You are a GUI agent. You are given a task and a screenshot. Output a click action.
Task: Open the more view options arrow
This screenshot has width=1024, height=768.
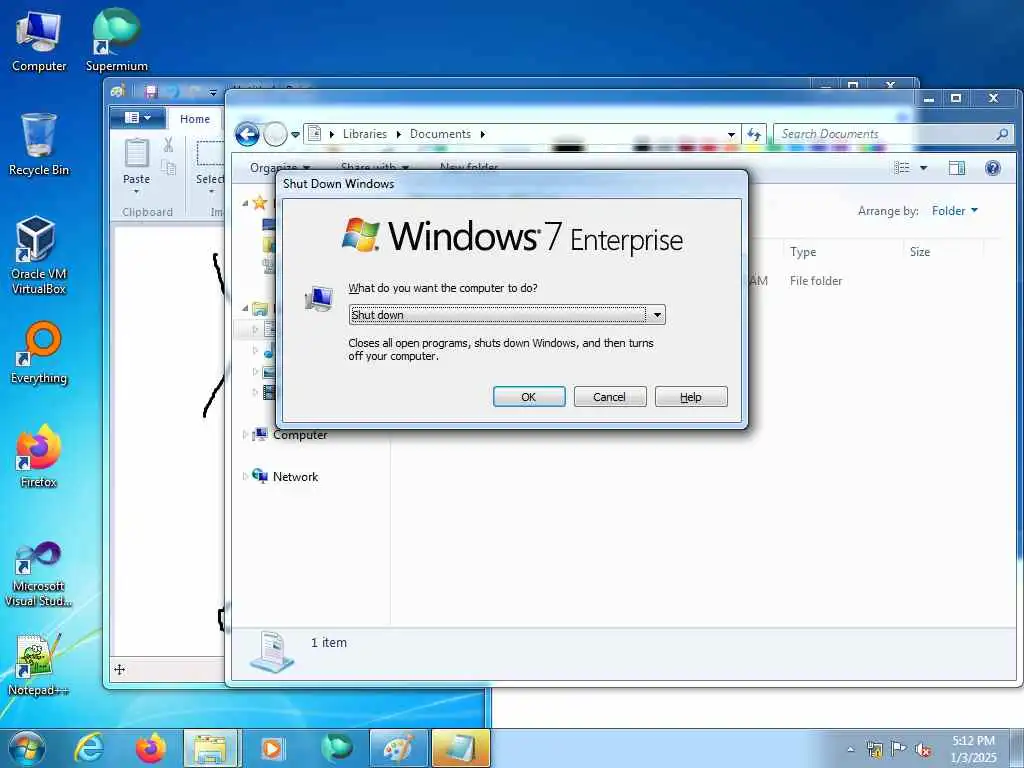click(x=923, y=168)
